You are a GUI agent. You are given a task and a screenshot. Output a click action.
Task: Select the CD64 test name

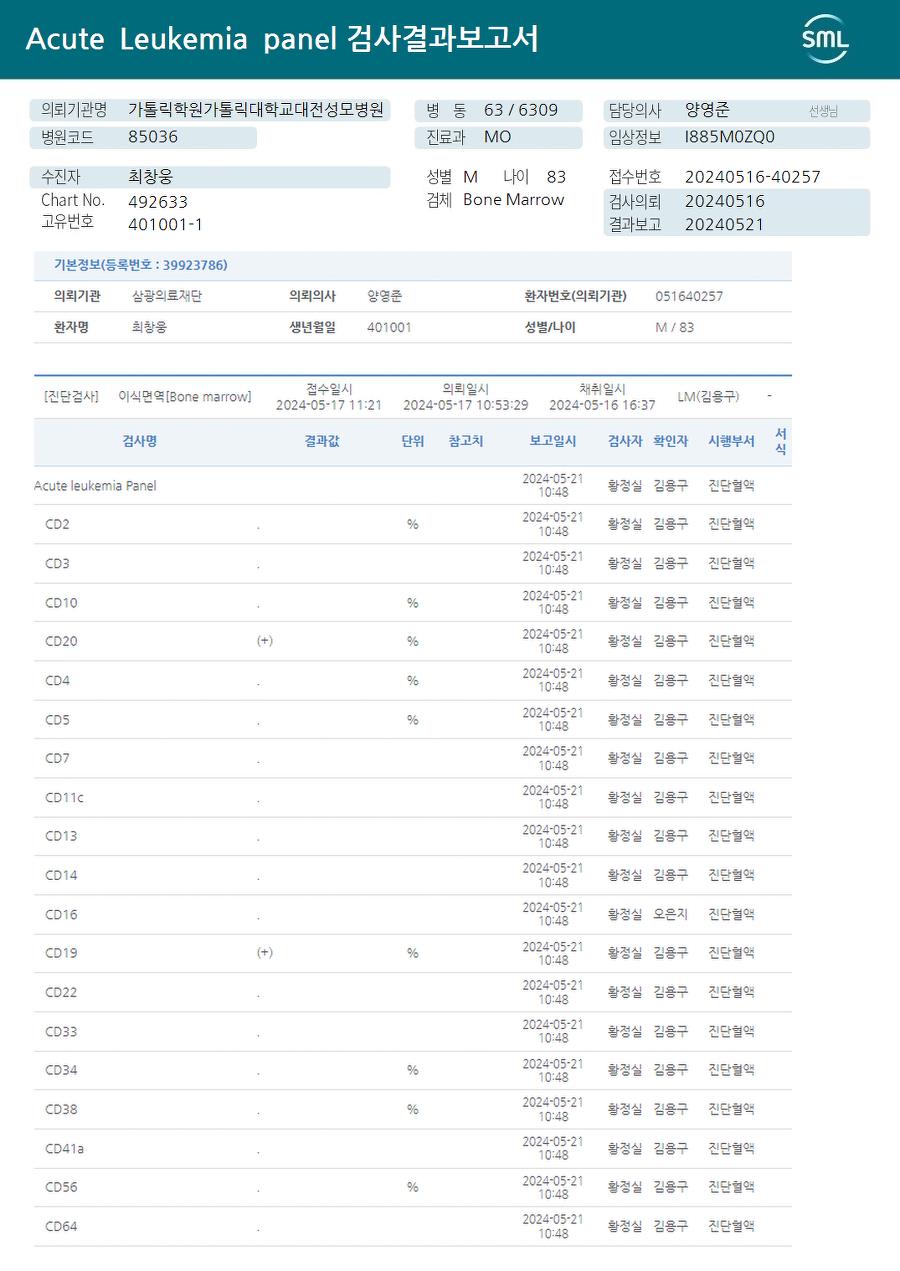tap(61, 1226)
